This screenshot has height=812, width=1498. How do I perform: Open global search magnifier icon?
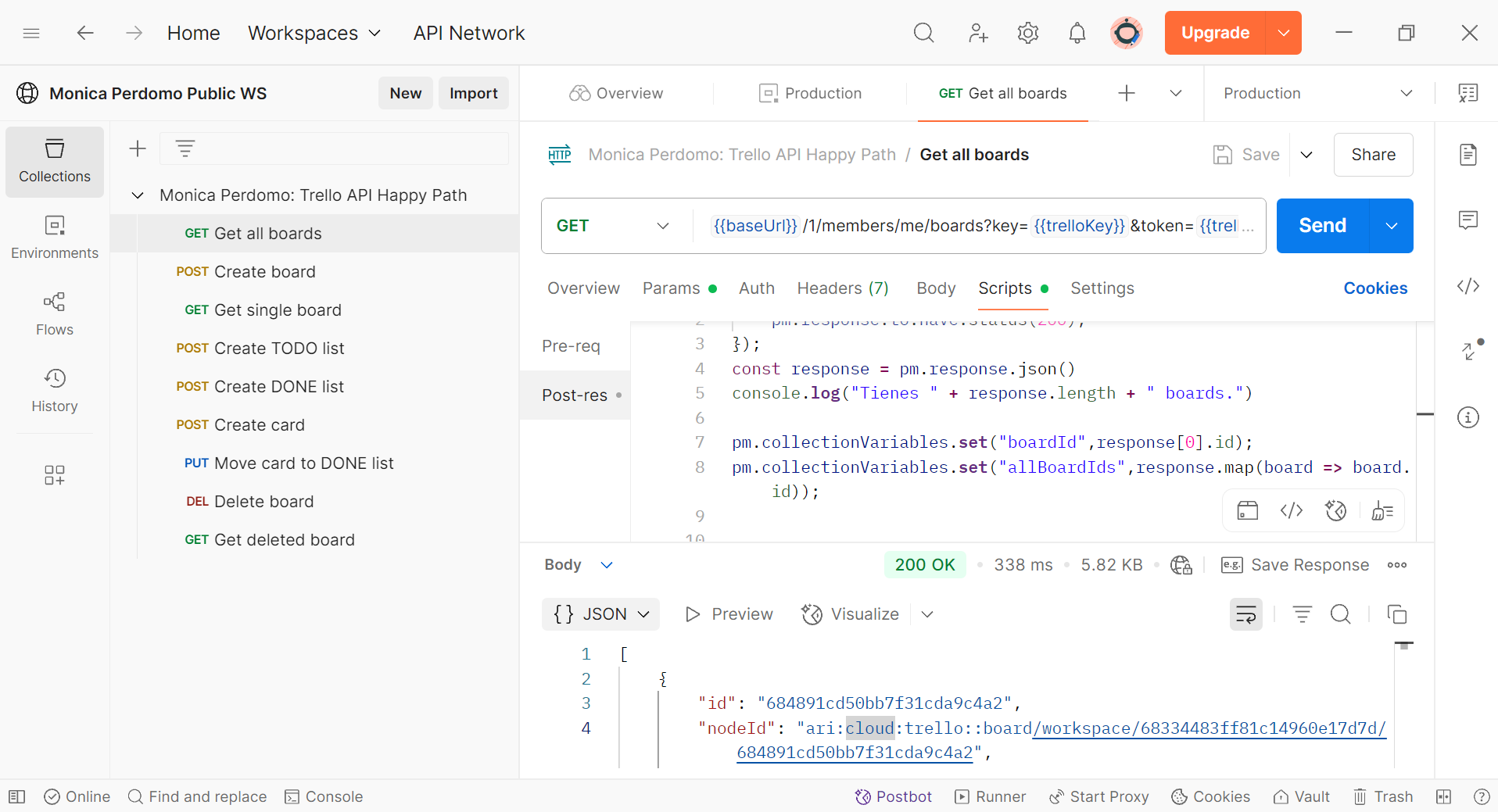[x=923, y=33]
